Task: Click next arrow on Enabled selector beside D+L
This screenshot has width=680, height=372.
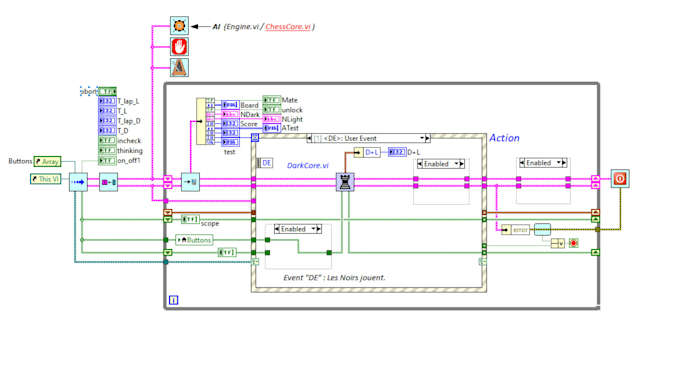Action: coord(462,164)
